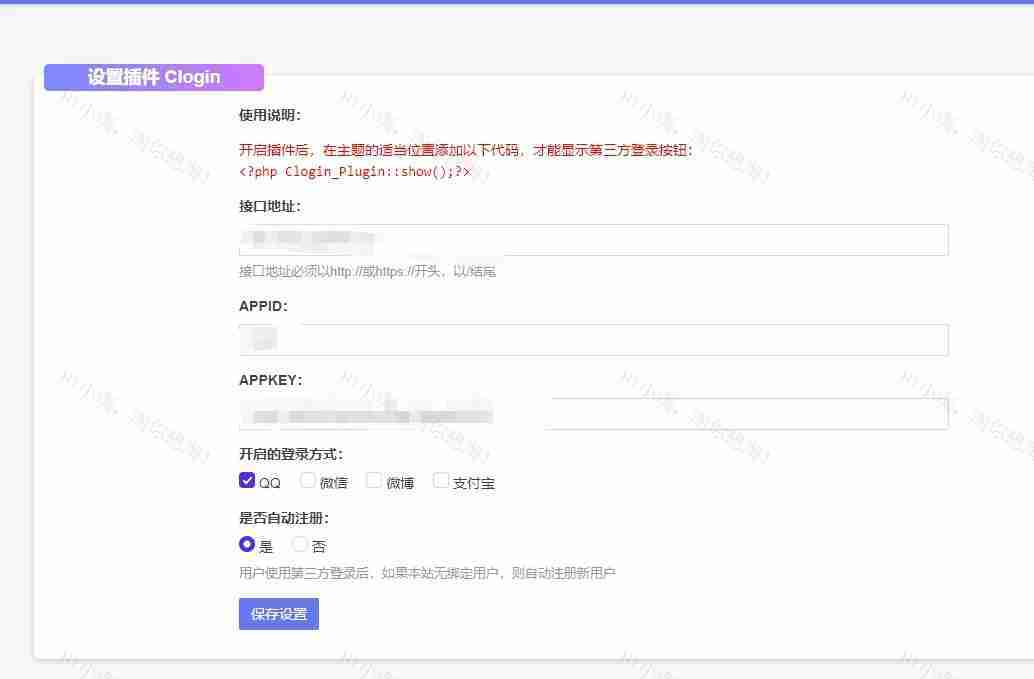This screenshot has width=1034, height=679.
Task: Enable the 微信 login checkbox
Action: [308, 481]
